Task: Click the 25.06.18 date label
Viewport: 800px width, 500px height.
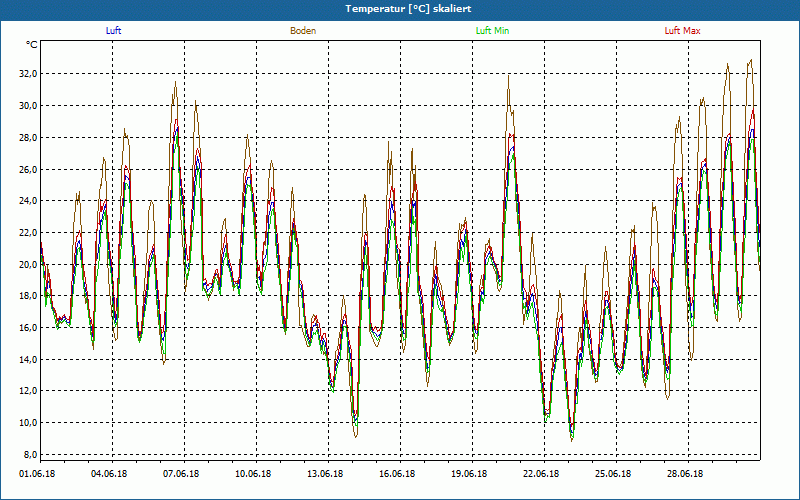Action: coord(613,474)
